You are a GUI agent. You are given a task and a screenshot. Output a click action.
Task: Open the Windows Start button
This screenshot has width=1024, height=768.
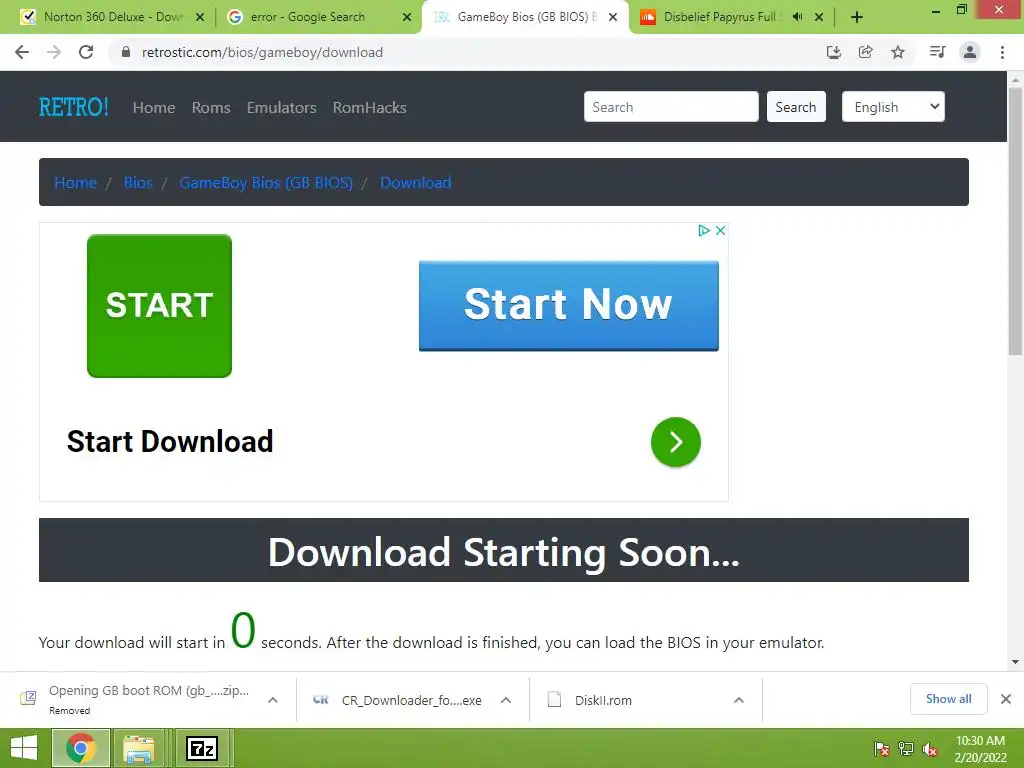click(24, 748)
